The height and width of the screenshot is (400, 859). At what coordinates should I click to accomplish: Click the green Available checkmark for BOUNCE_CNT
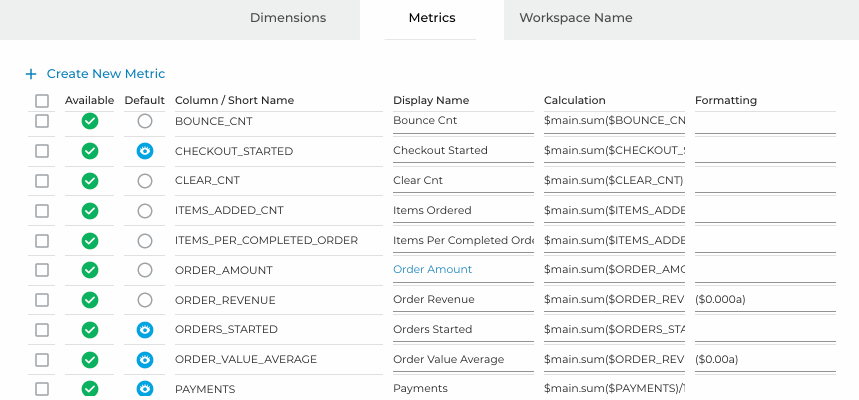(90, 121)
